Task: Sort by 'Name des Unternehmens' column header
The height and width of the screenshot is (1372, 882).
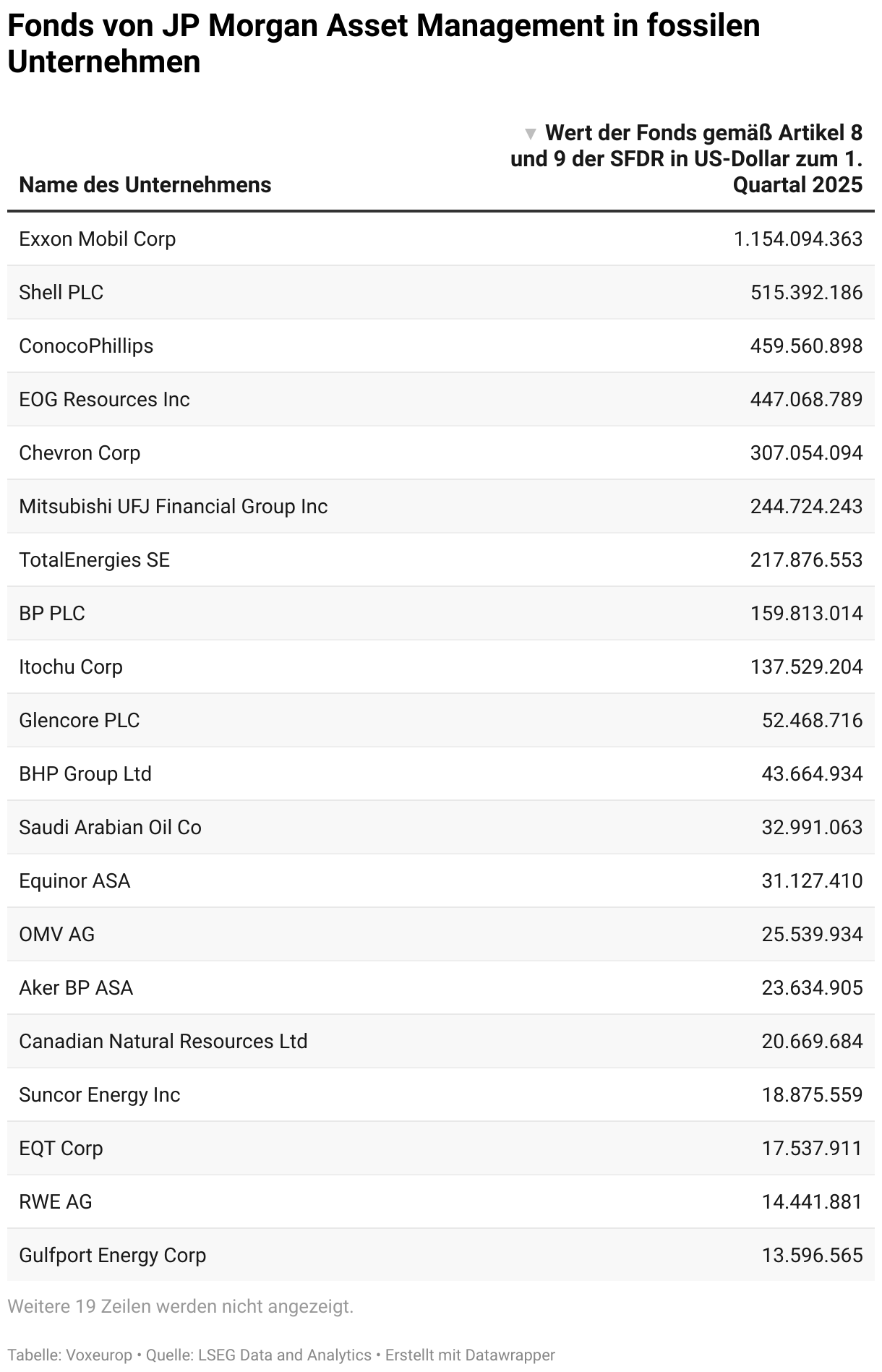Action: [145, 185]
